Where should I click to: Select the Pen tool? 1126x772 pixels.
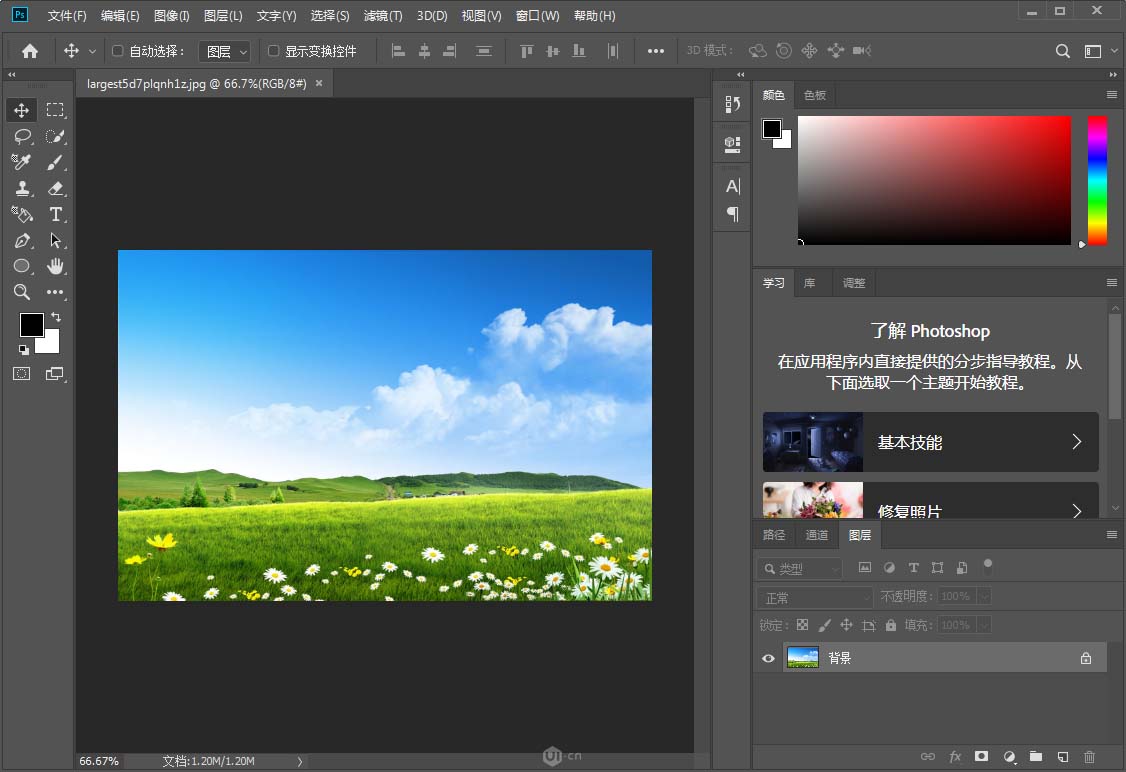22,241
